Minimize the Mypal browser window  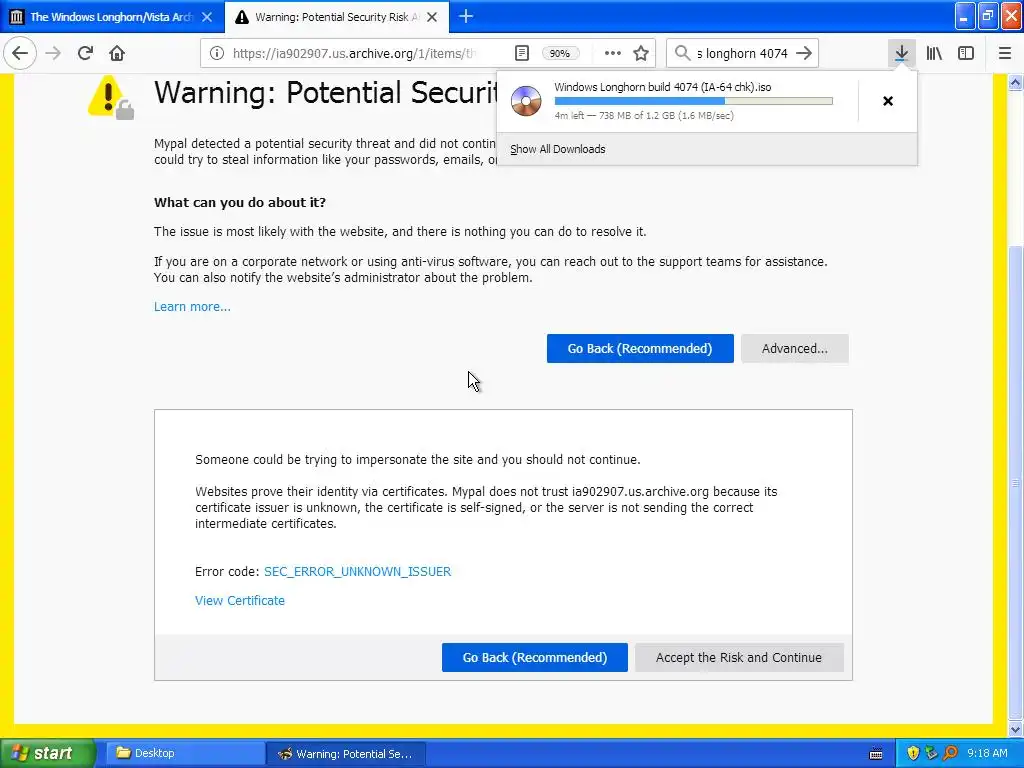[x=965, y=17]
